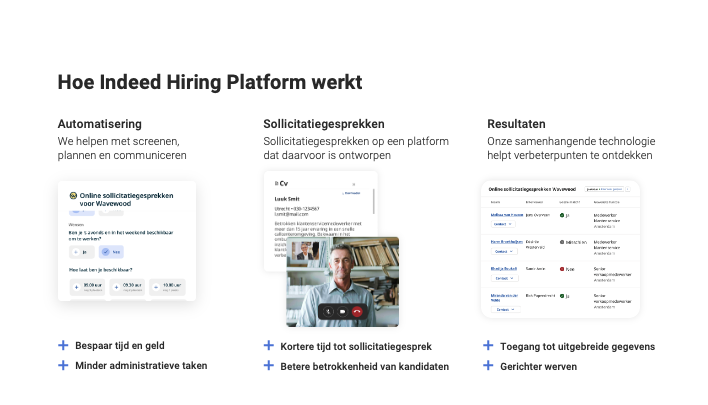This screenshot has width=708, height=405.
Task: Open the job selector in the results card header
Action: [x=604, y=189]
